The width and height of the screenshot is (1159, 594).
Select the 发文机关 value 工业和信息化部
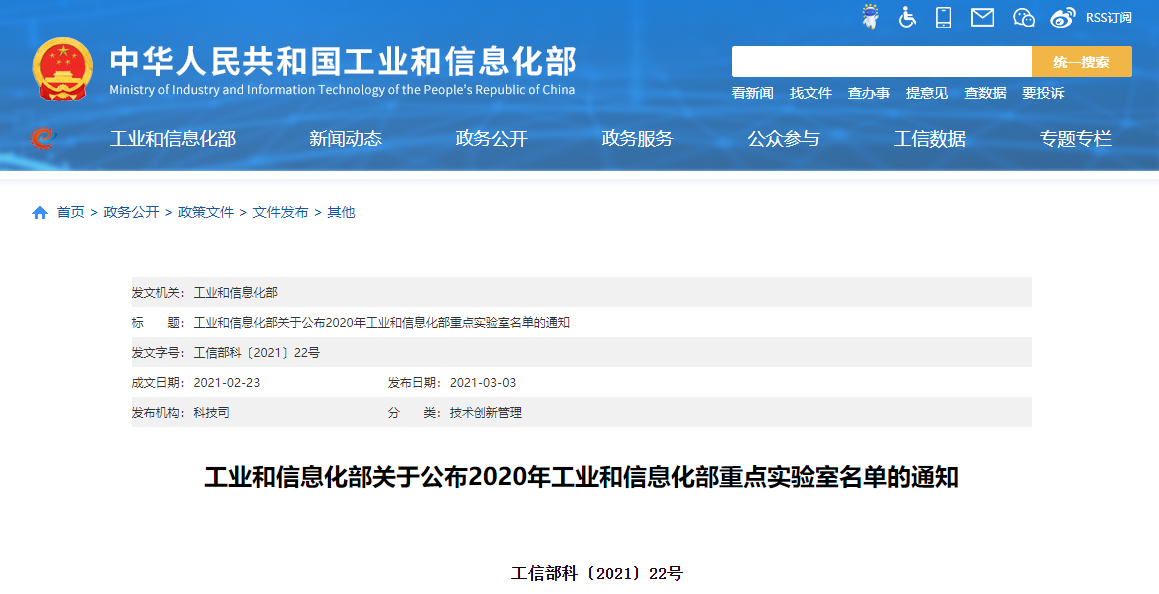[x=236, y=293]
